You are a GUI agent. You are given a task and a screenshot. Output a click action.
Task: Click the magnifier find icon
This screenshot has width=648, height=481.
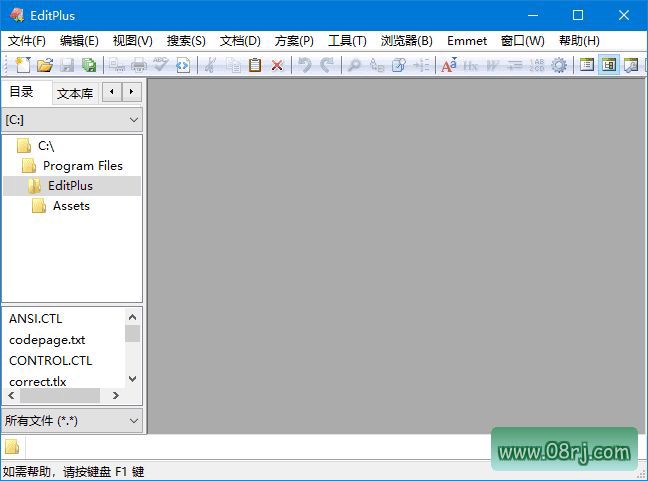coord(354,65)
